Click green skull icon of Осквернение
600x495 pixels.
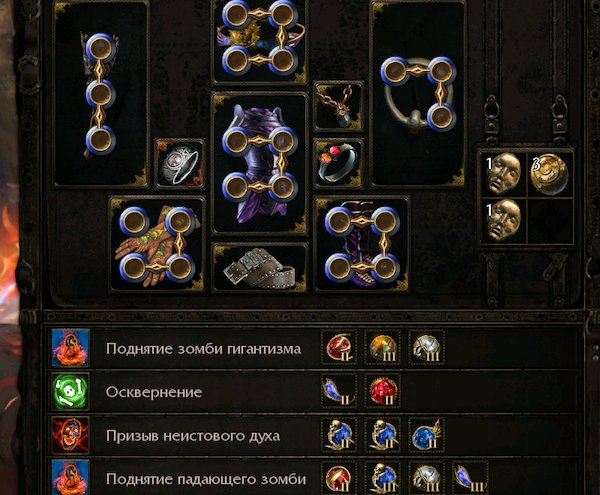pyautogui.click(x=70, y=392)
